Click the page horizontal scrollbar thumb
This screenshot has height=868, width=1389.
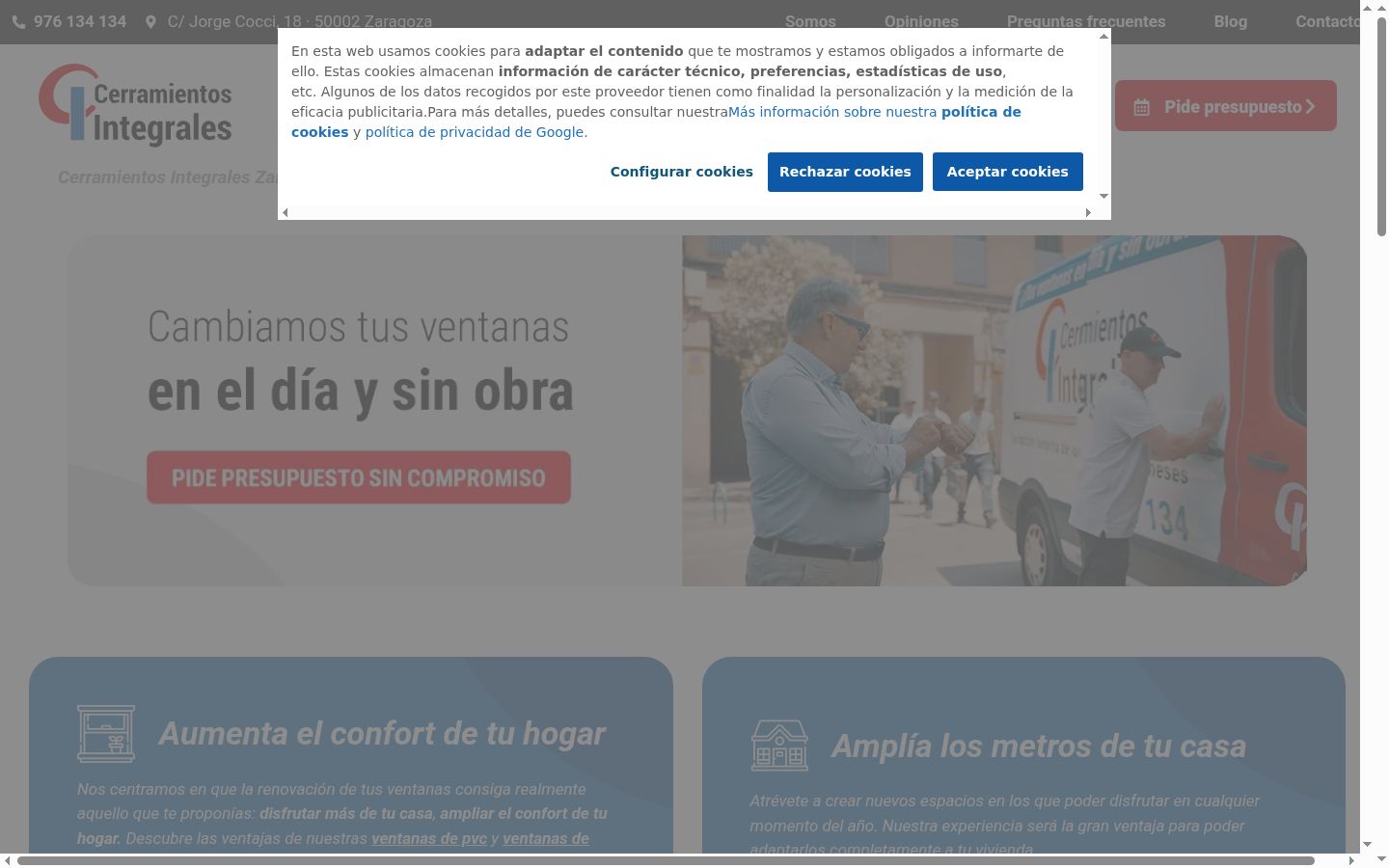pyautogui.click(x=666, y=860)
